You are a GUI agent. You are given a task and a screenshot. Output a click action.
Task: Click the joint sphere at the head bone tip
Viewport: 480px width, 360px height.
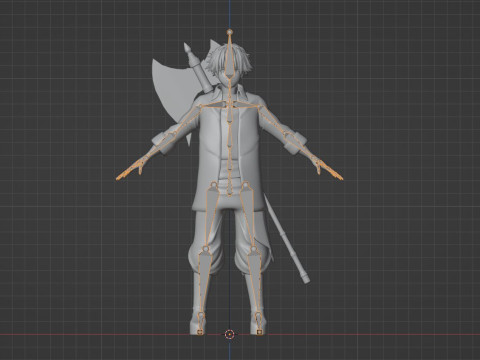coord(229,32)
